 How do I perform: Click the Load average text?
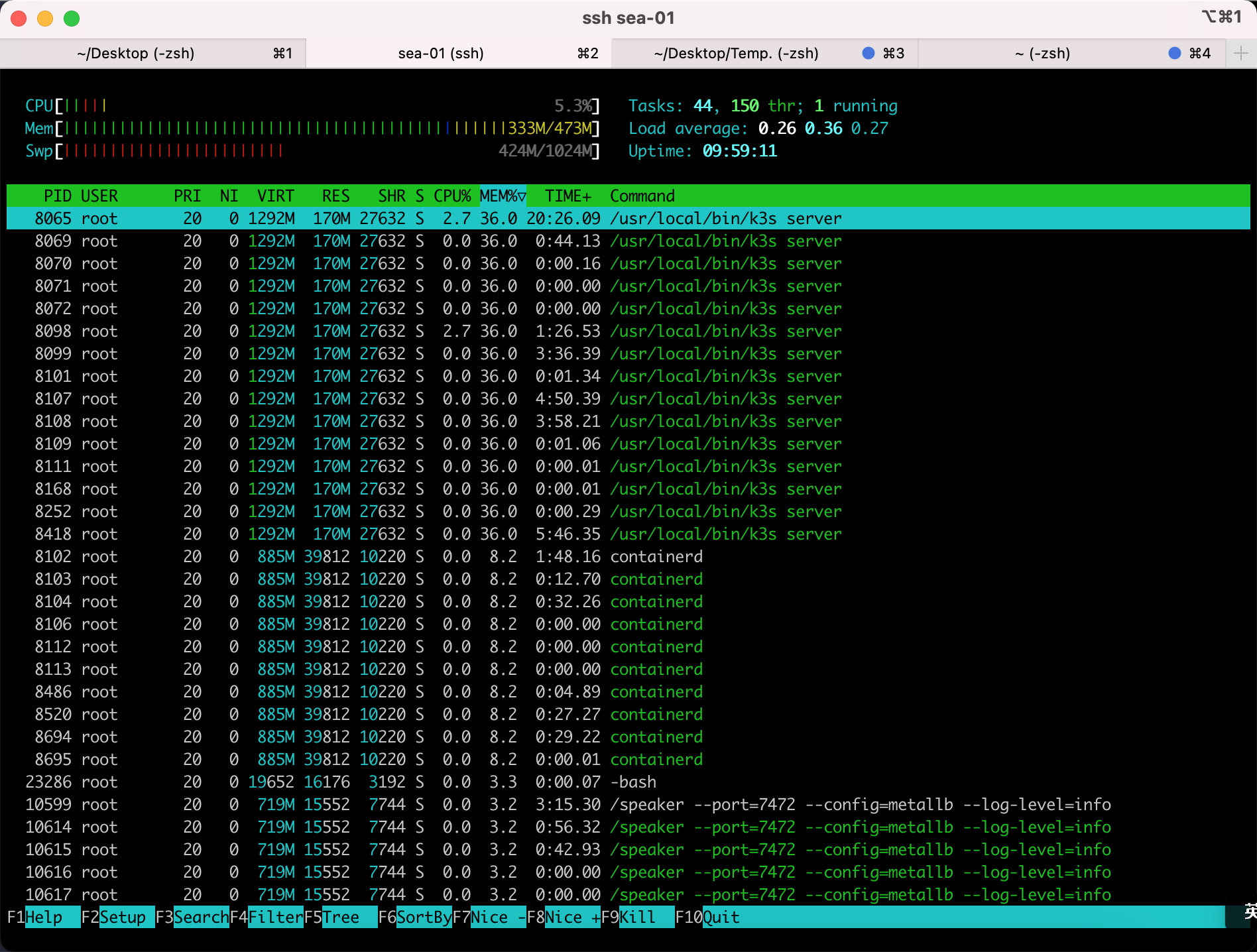[x=758, y=128]
